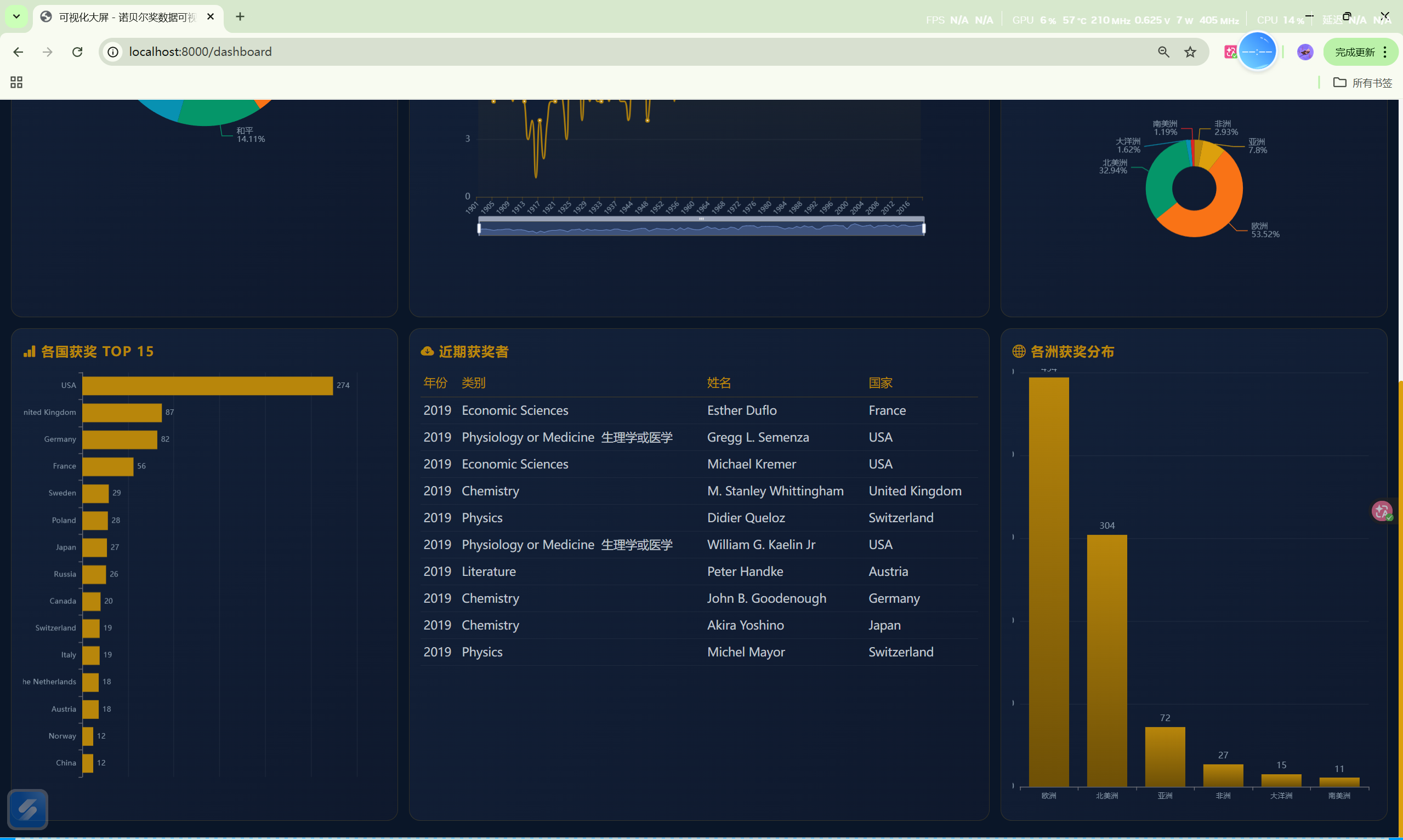Click the left handle of the timeline zoom slider
1403x840 pixels.
[479, 228]
